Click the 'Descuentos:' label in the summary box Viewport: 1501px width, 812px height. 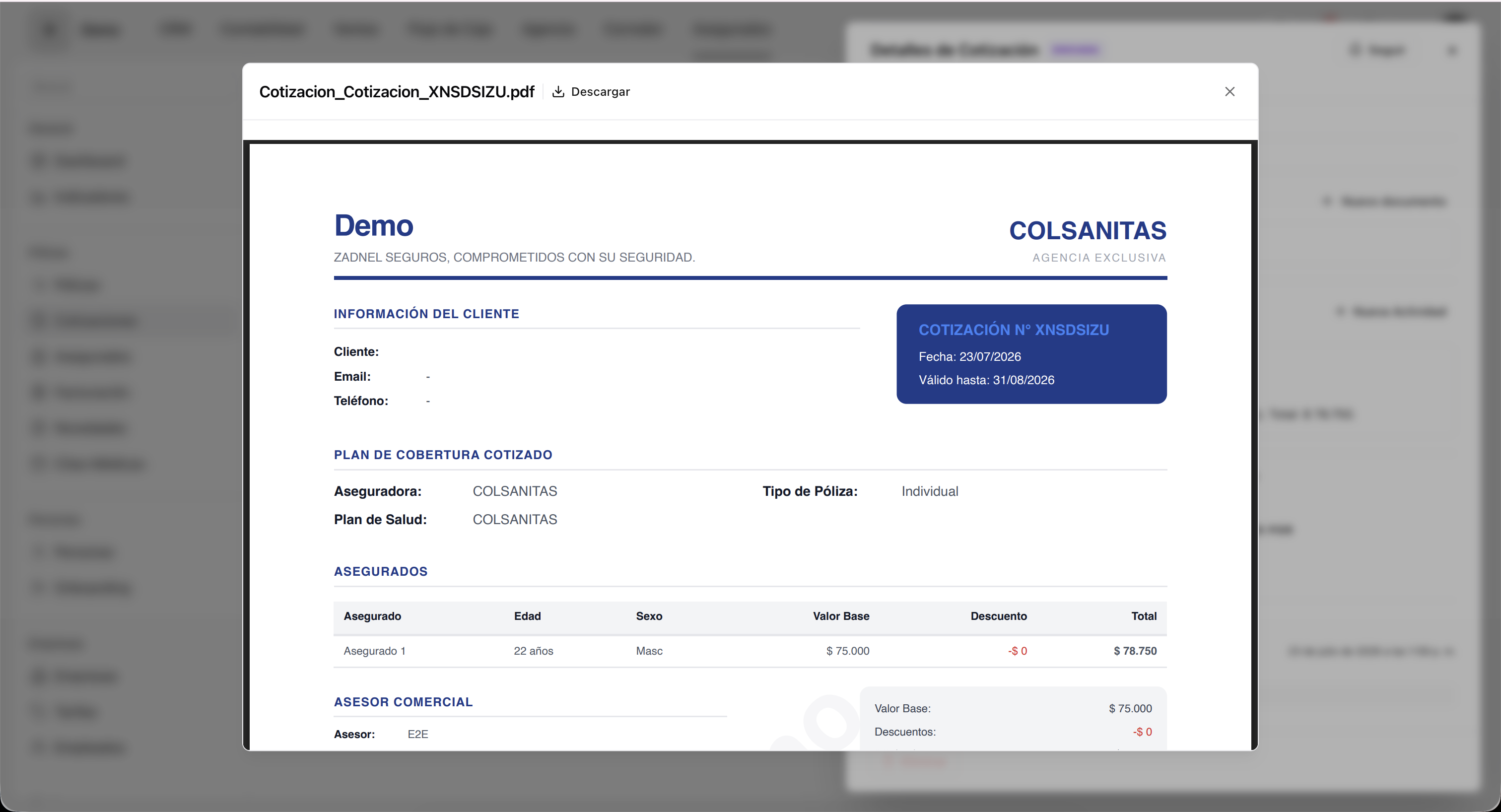tap(905, 732)
